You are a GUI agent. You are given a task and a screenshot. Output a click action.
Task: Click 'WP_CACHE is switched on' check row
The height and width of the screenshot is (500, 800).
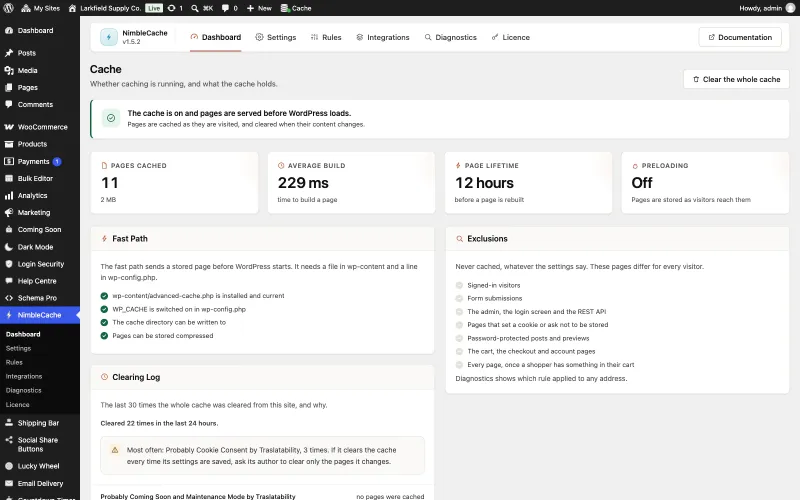coord(173,309)
